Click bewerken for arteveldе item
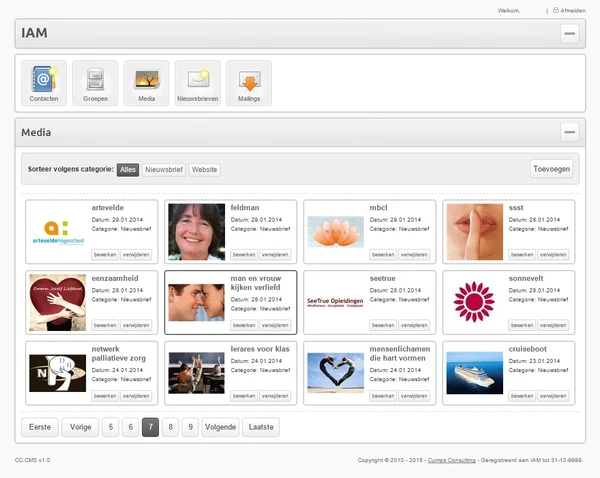600x478 pixels. (x=105, y=254)
